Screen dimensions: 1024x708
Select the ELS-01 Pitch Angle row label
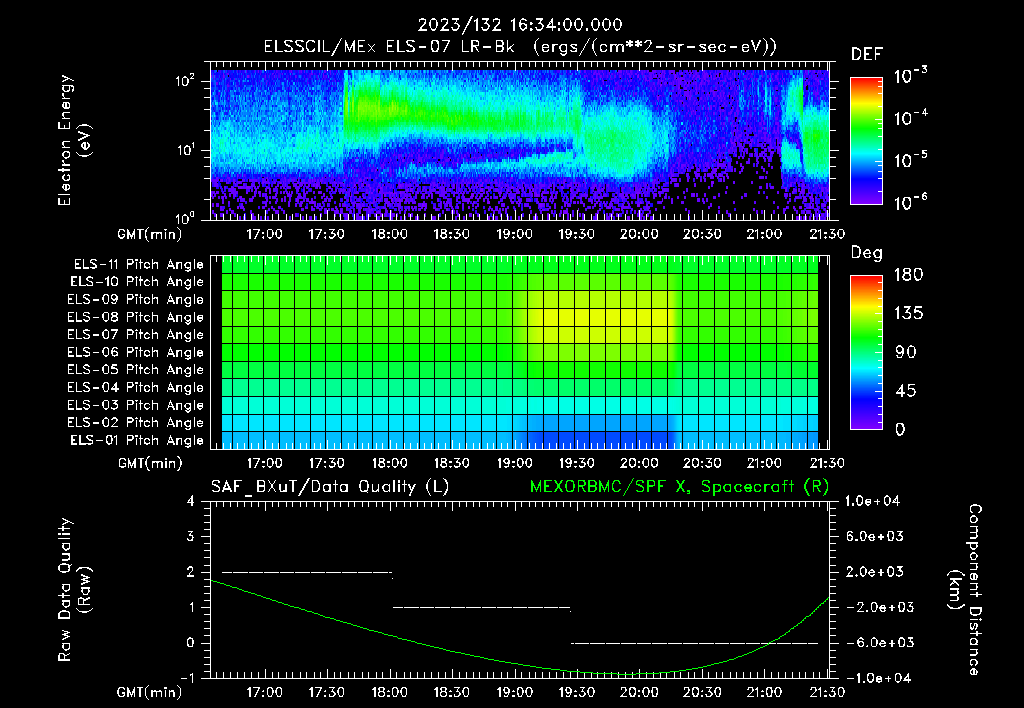[137, 441]
